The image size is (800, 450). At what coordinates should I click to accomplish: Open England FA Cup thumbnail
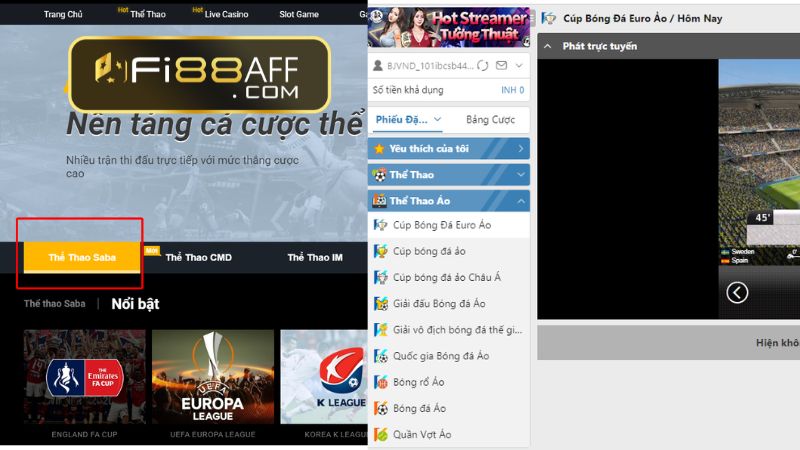[85, 377]
